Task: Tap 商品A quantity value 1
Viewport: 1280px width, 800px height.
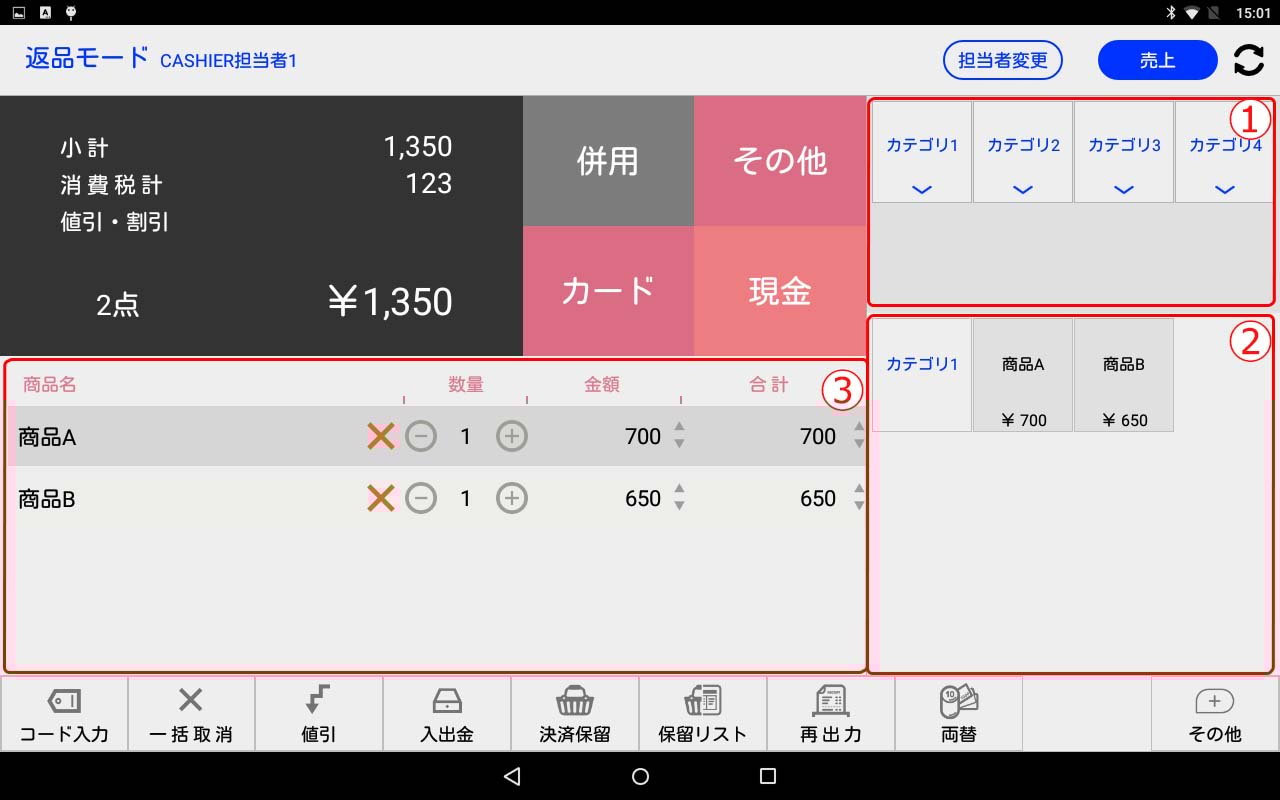Action: (465, 437)
